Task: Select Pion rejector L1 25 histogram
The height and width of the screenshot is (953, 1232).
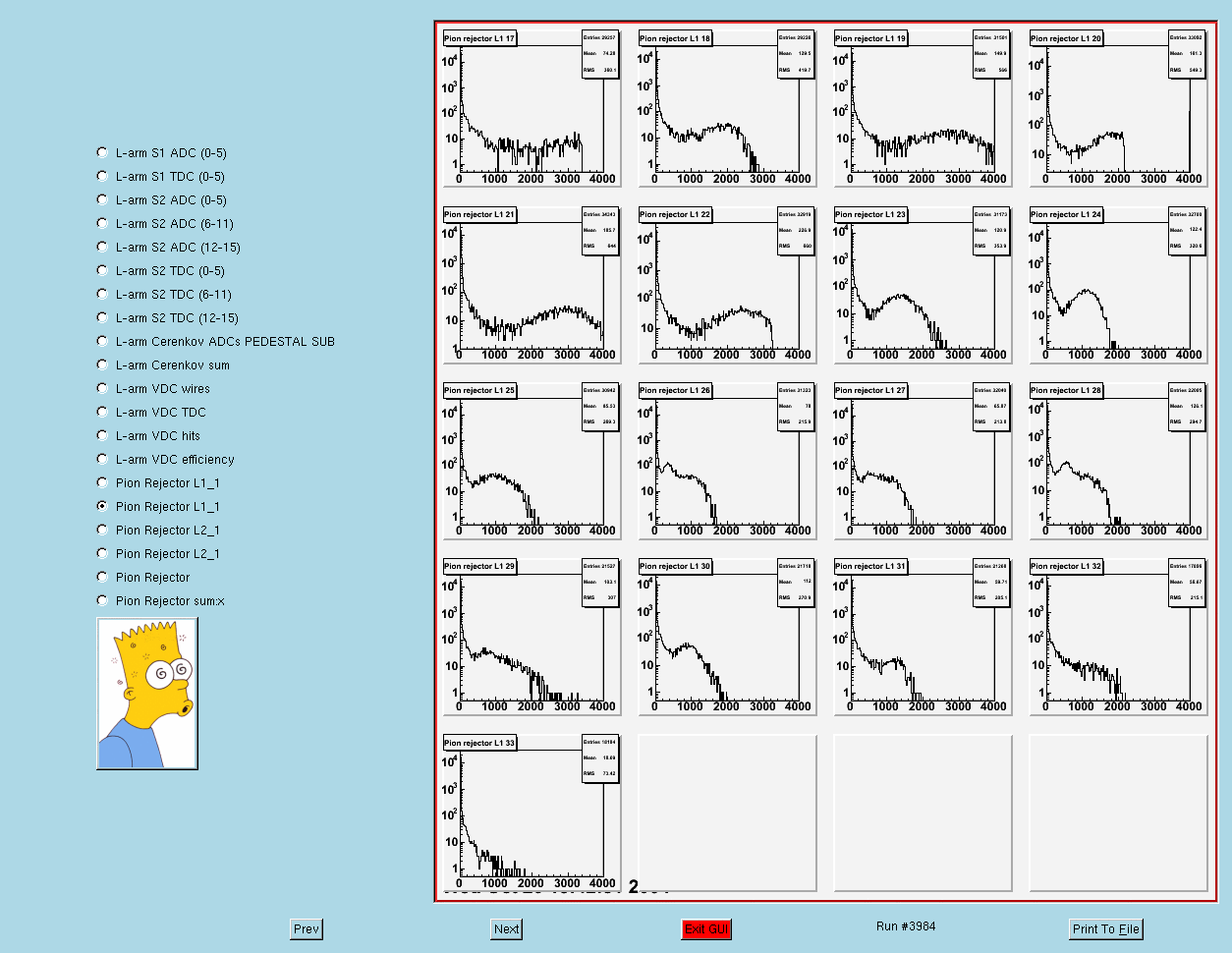Action: pyautogui.click(x=532, y=460)
